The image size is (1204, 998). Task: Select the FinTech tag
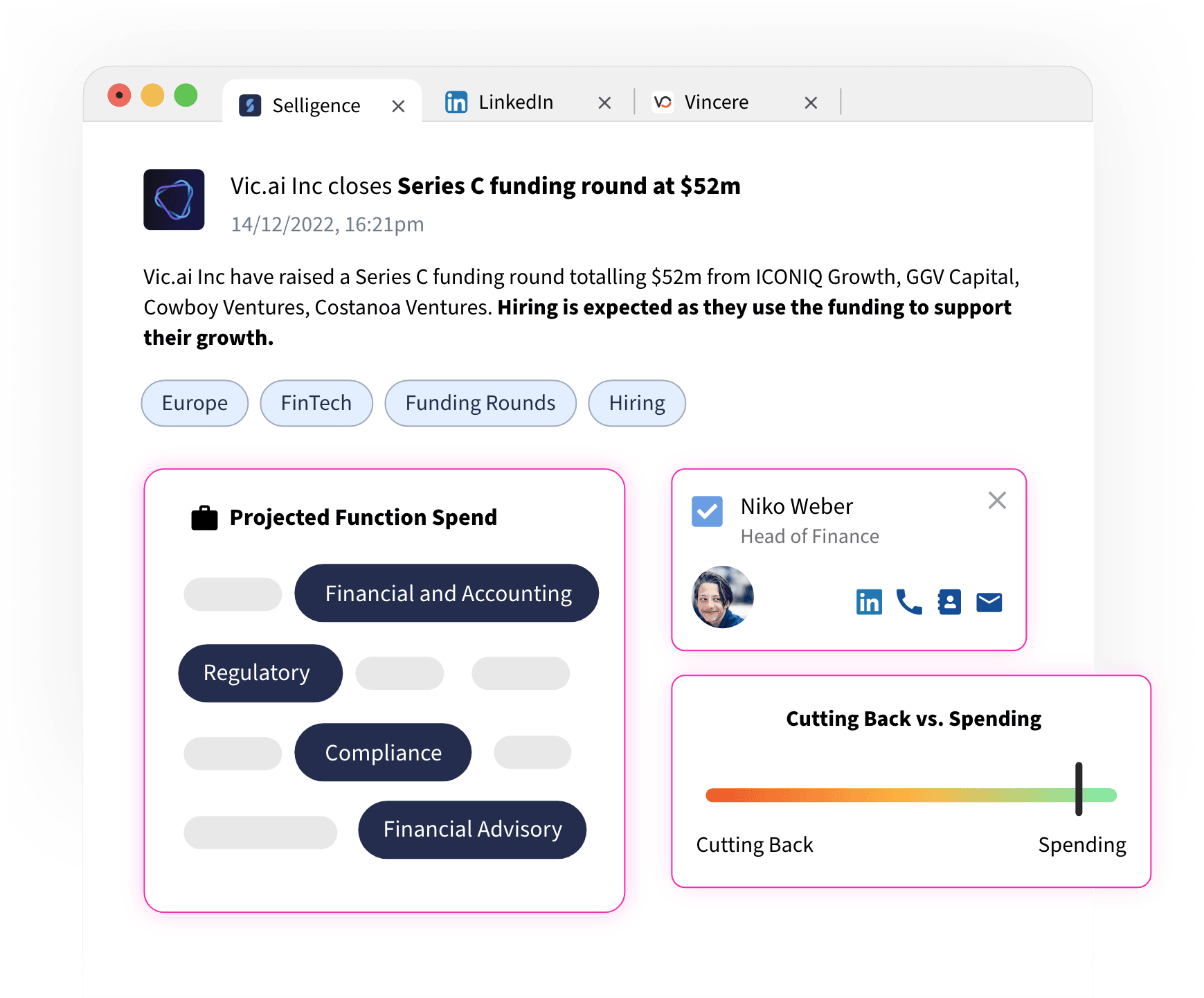[x=316, y=403]
